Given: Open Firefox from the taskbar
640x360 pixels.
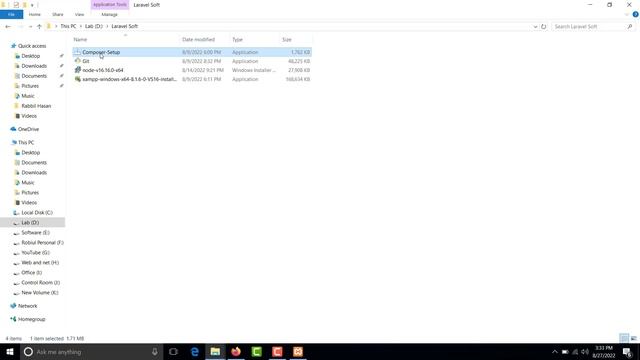Looking at the screenshot, I should tap(236, 351).
